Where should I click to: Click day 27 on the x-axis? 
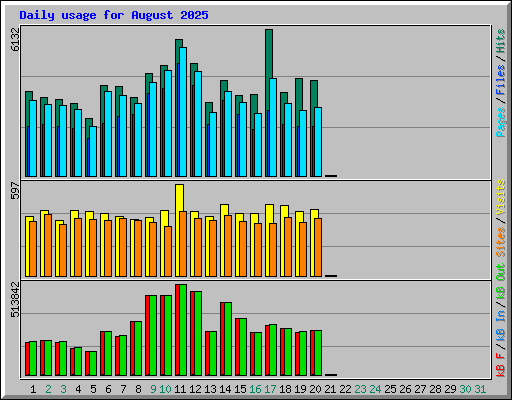click(x=420, y=389)
